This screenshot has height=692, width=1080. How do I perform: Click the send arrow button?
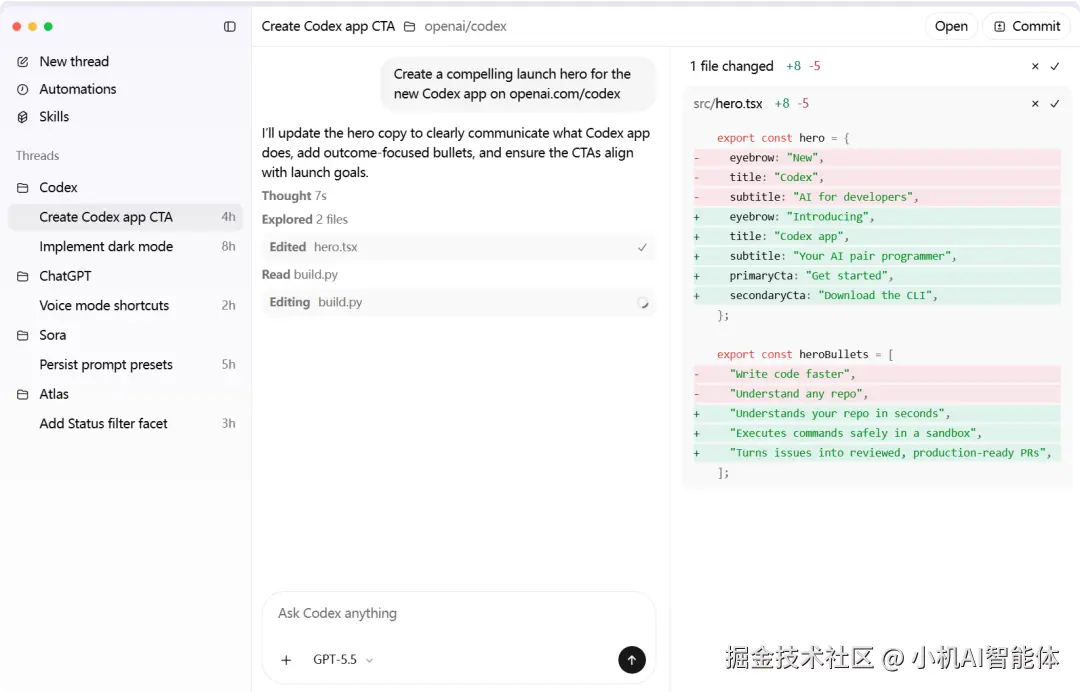tap(632, 660)
